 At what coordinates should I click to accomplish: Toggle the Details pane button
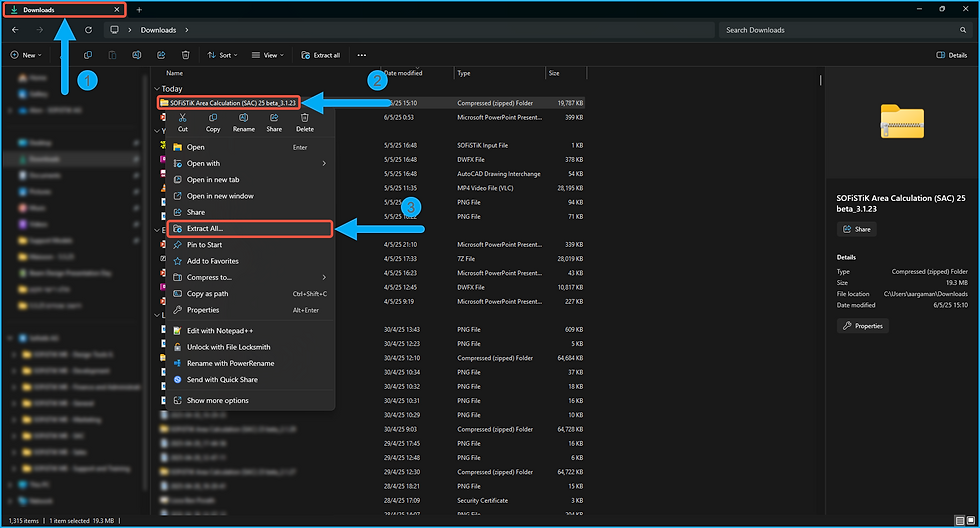click(x=951, y=55)
